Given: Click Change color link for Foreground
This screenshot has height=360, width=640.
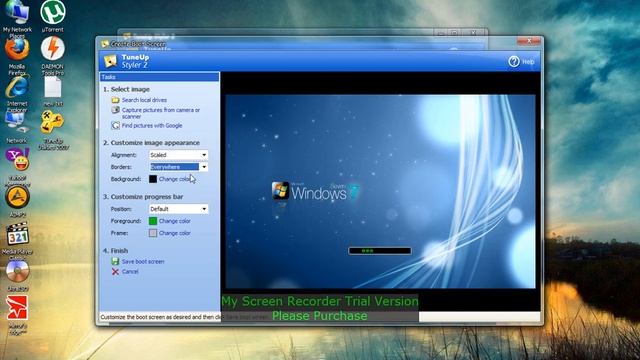Looking at the screenshot, I should (x=175, y=221).
